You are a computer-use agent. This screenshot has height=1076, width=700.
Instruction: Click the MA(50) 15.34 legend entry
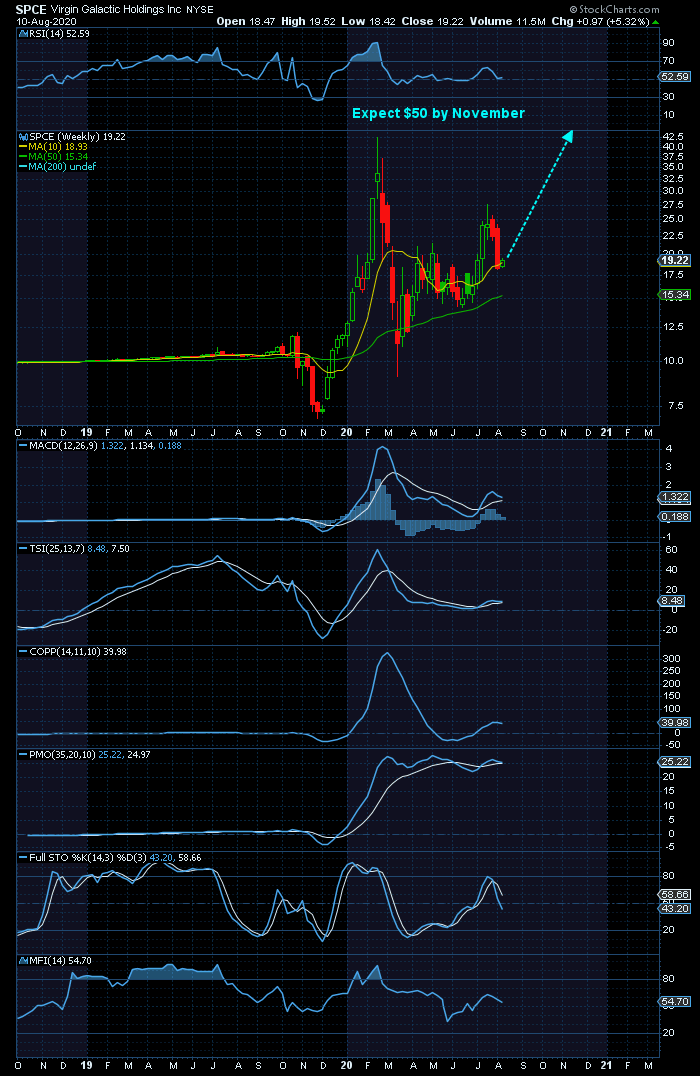coord(54,156)
